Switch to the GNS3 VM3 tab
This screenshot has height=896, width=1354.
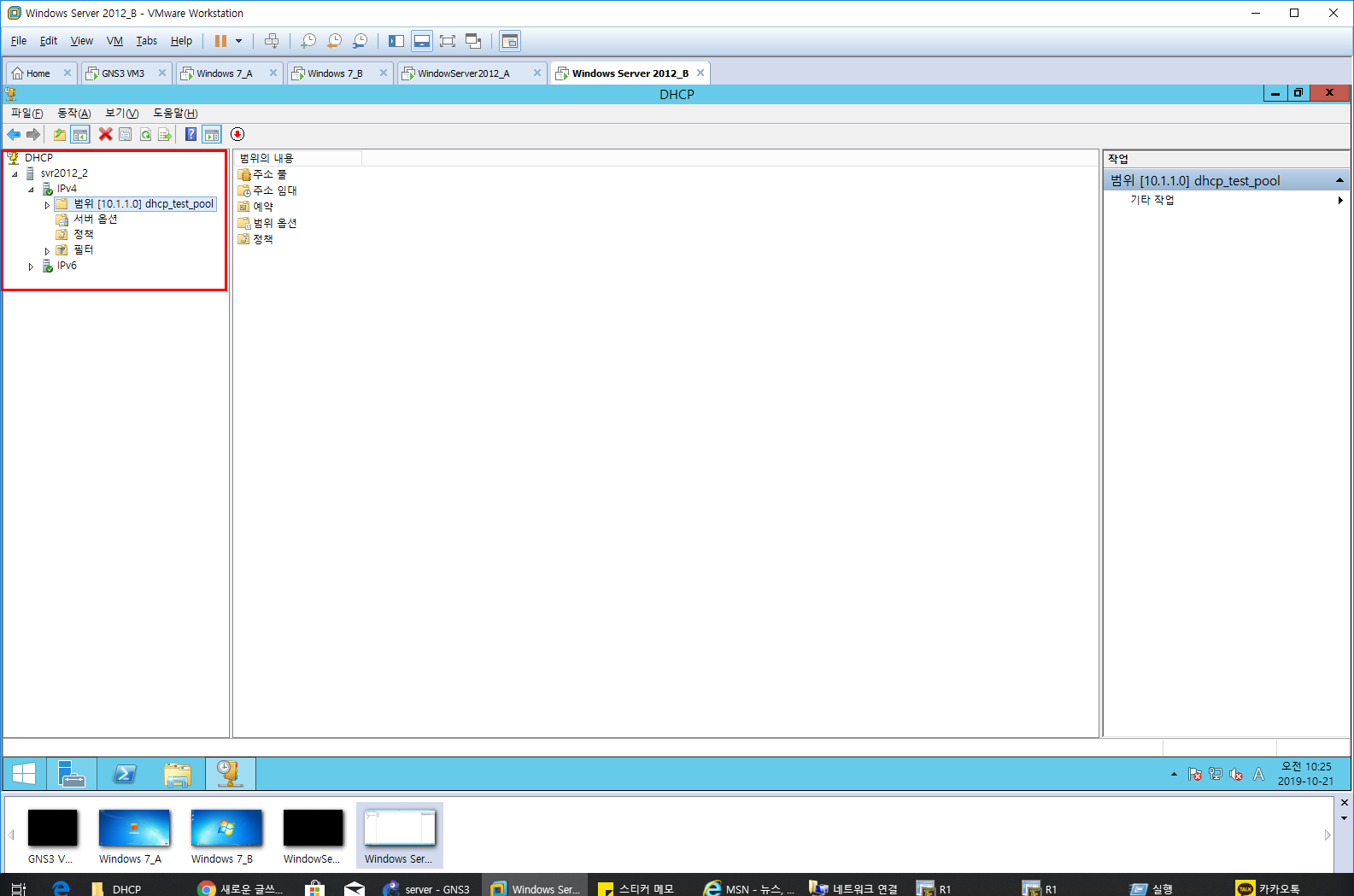coord(123,73)
